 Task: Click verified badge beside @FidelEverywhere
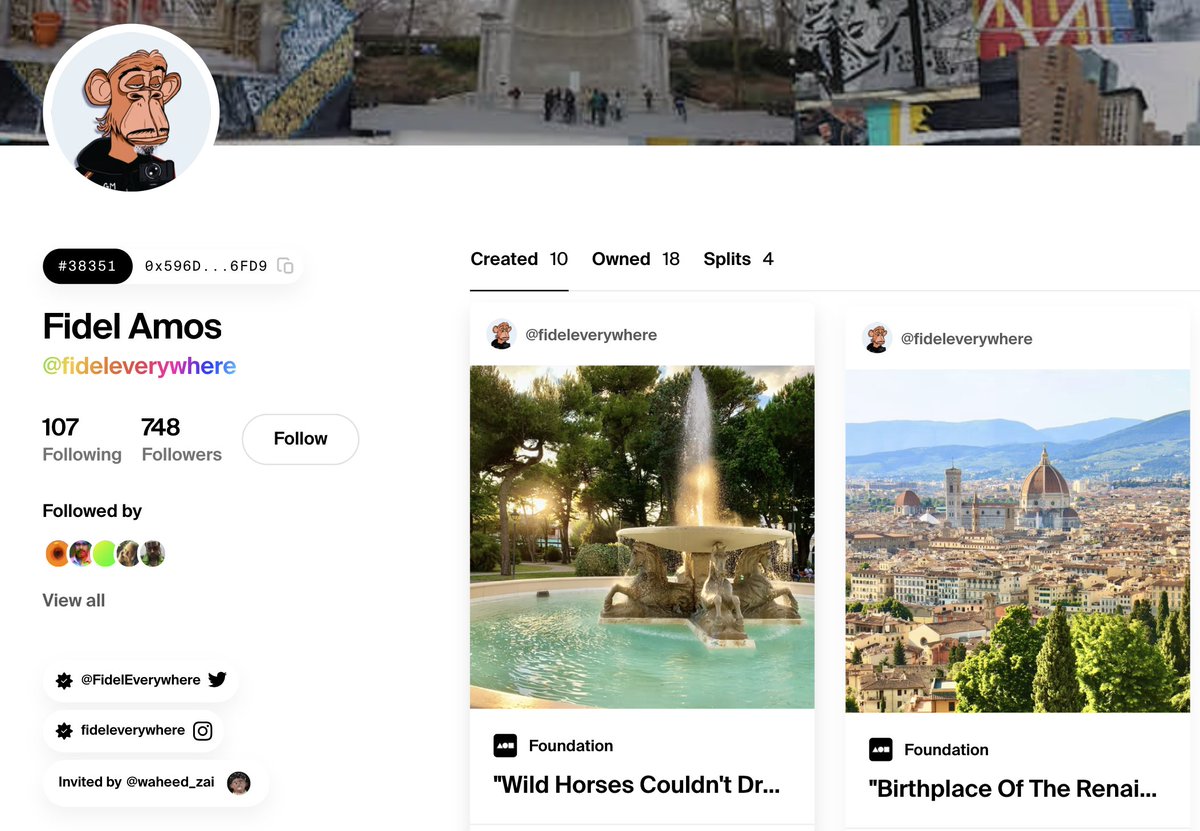tap(64, 680)
